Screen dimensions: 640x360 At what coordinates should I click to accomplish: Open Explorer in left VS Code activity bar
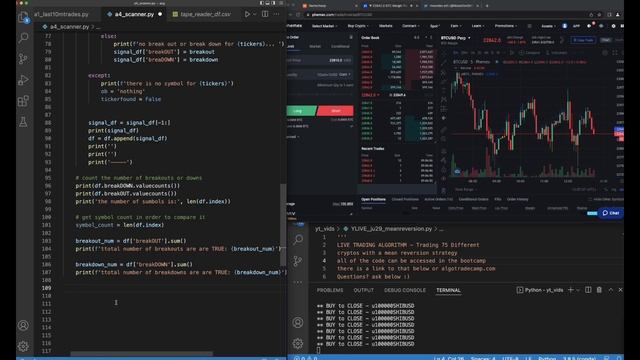click(23, 17)
